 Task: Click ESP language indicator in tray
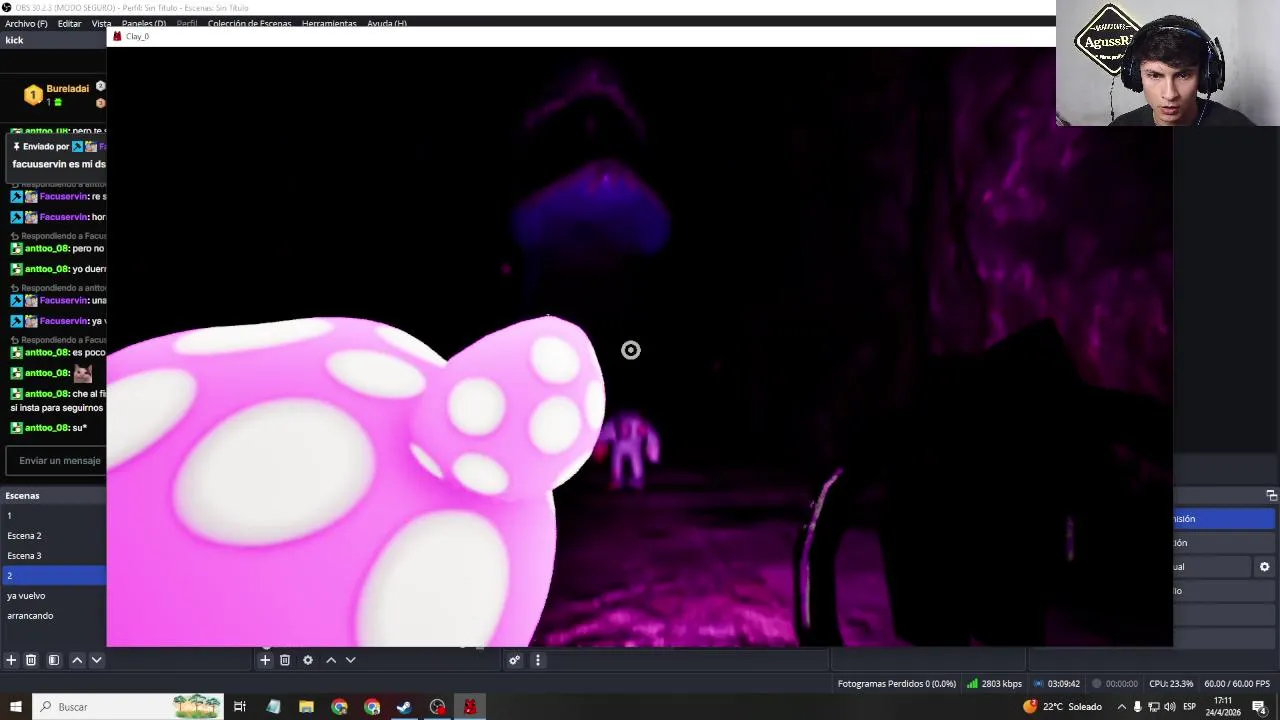coord(1189,707)
